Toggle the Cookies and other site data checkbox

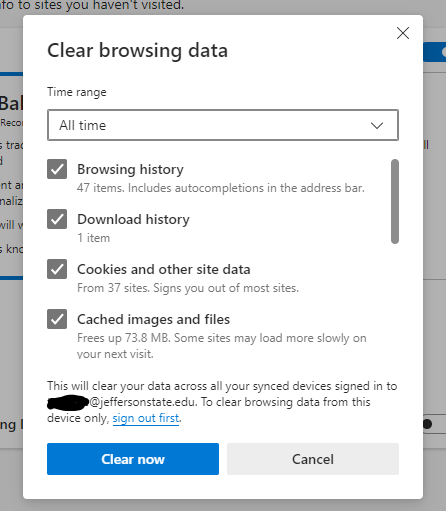point(57,269)
